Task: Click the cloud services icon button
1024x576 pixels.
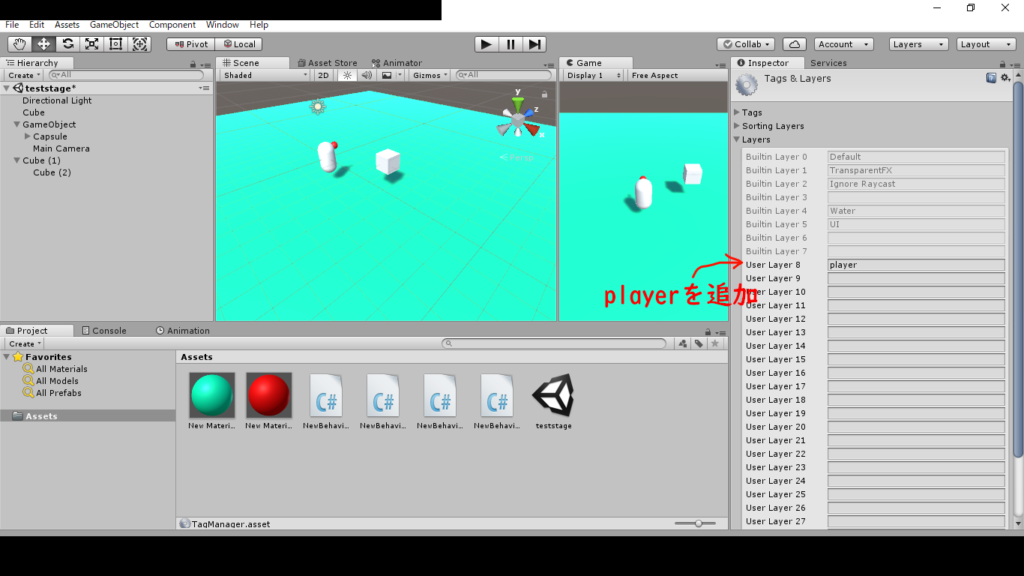Action: tap(794, 44)
